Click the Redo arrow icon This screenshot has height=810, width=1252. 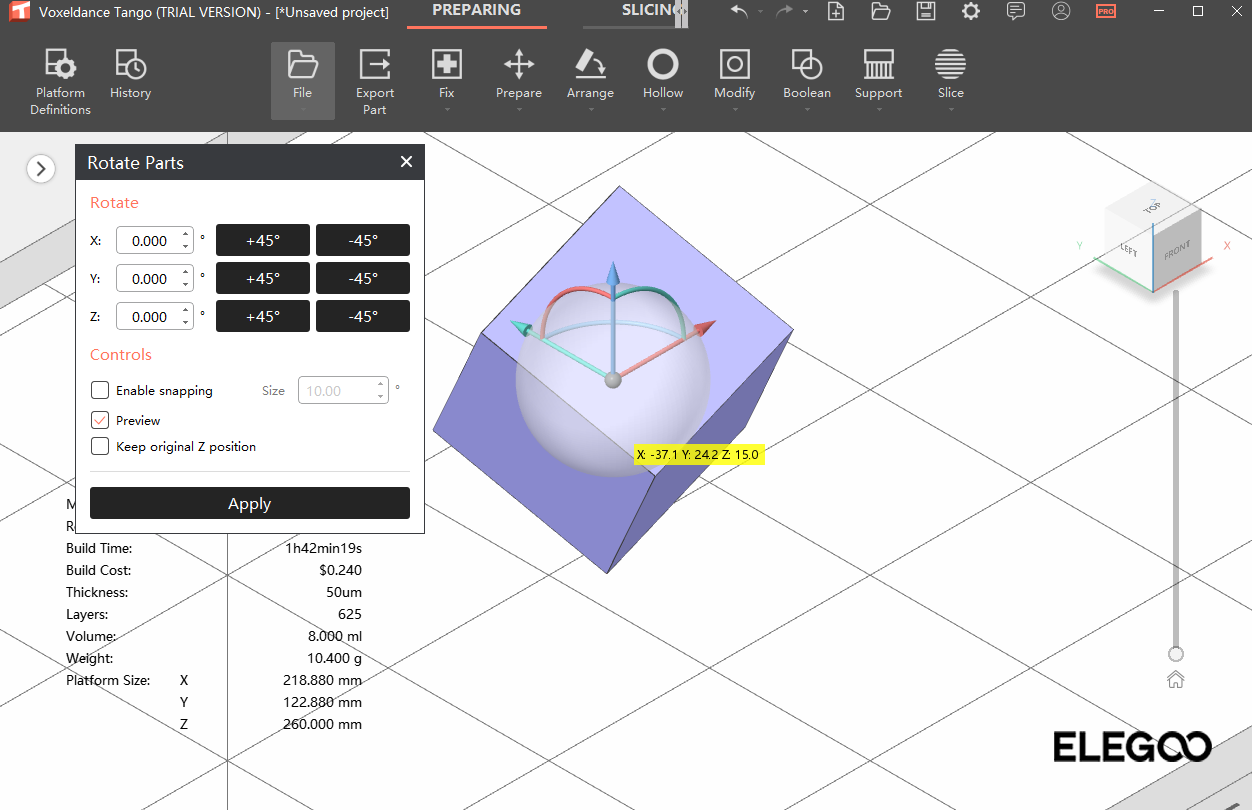pos(785,12)
